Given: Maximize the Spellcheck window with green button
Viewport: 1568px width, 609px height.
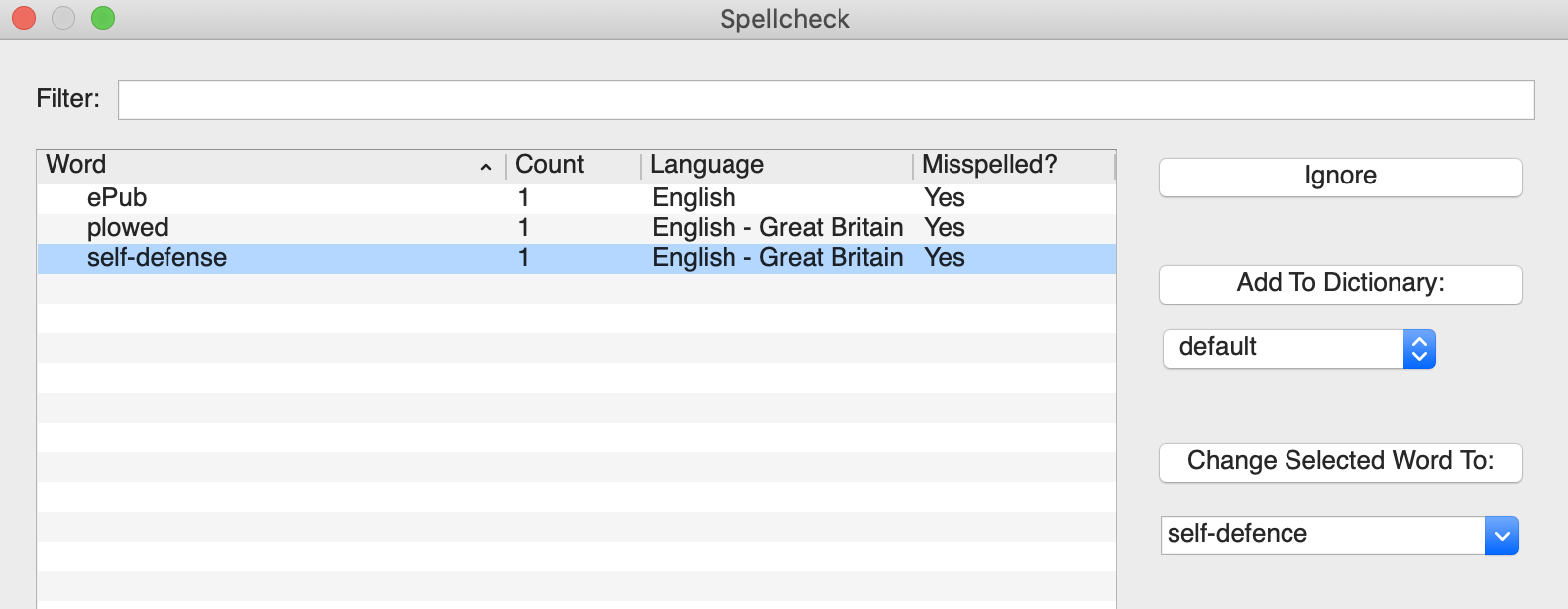Looking at the screenshot, I should click(x=103, y=18).
